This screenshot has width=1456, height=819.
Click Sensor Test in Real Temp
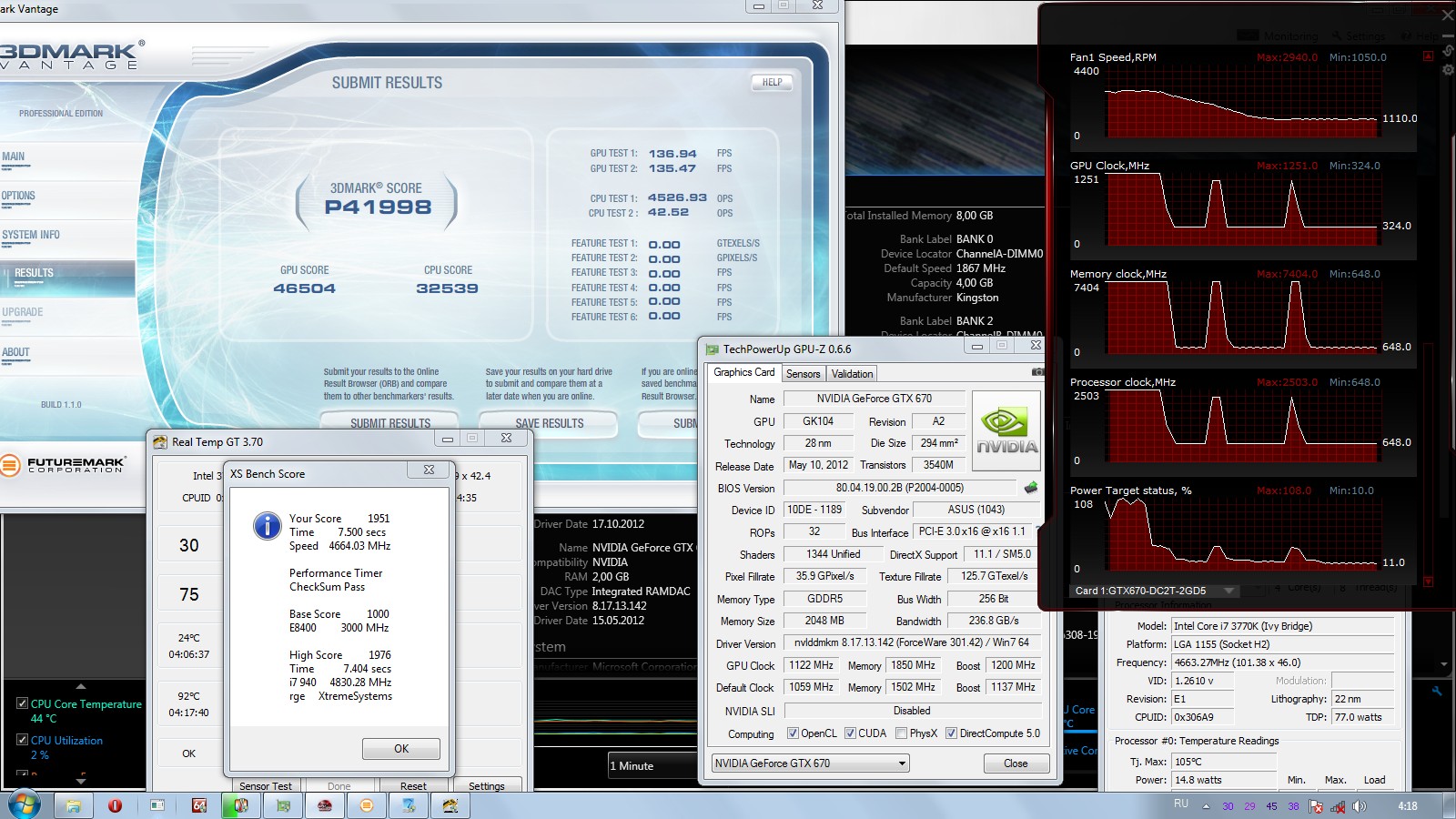[x=266, y=786]
